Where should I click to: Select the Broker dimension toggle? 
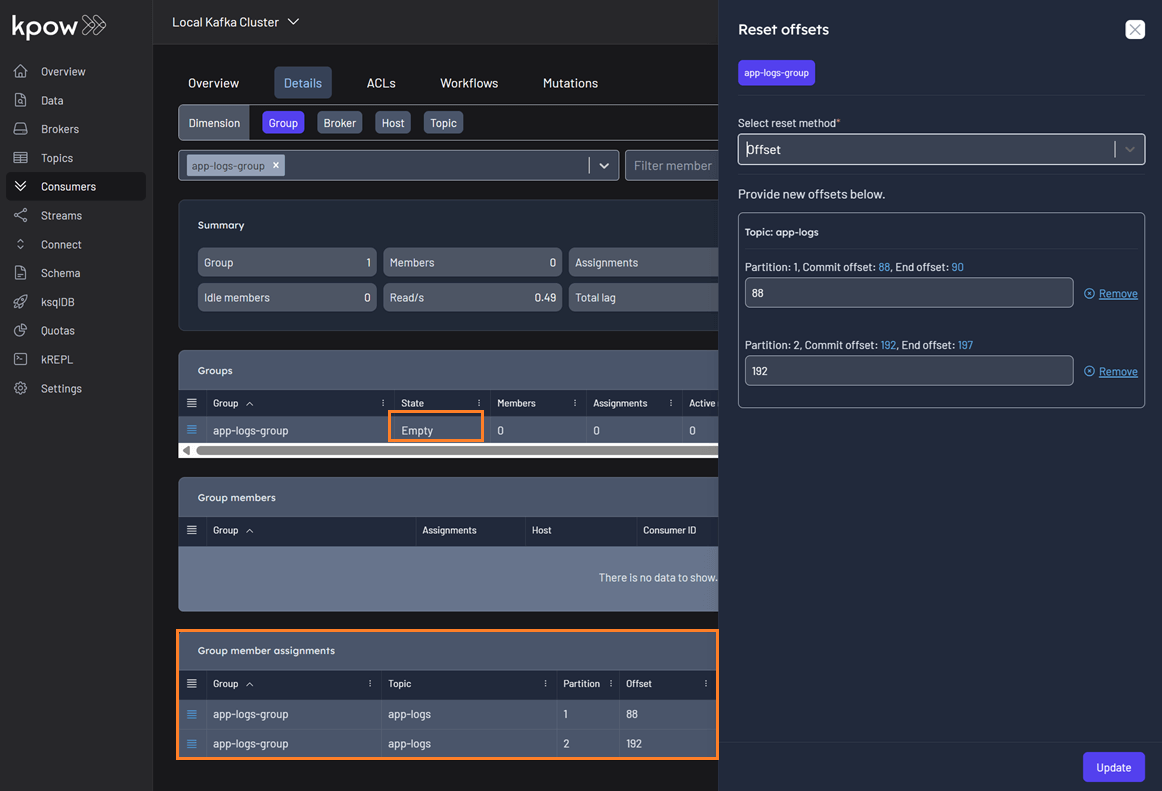(x=339, y=123)
